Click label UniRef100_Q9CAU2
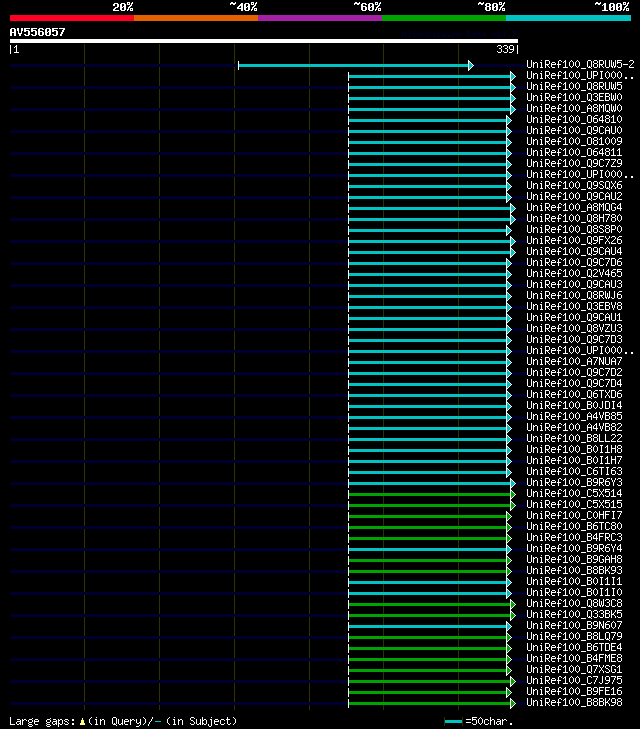The height and width of the screenshot is (729, 640). [574, 196]
